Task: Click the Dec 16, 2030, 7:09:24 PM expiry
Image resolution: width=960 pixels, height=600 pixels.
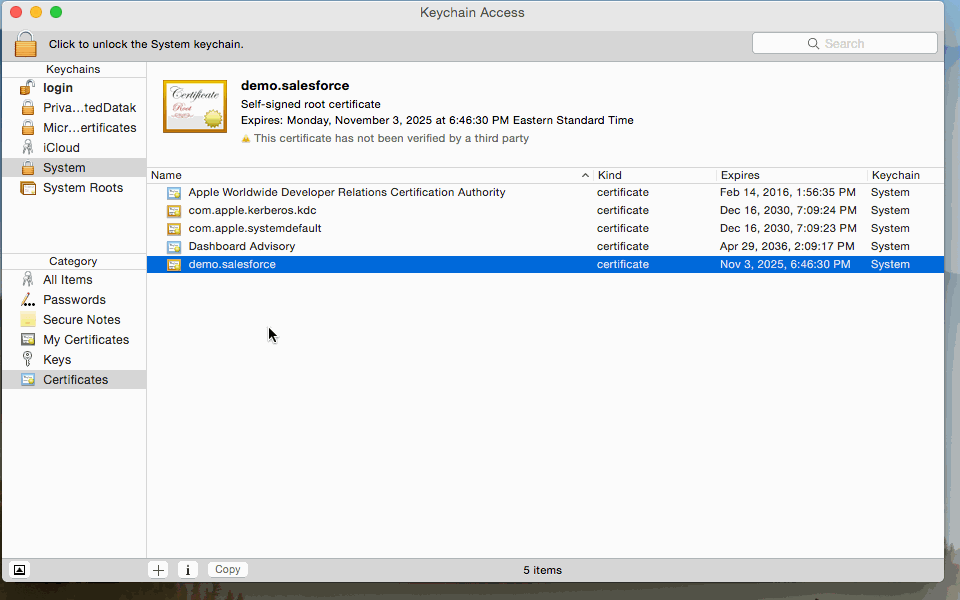Action: pyautogui.click(x=788, y=210)
